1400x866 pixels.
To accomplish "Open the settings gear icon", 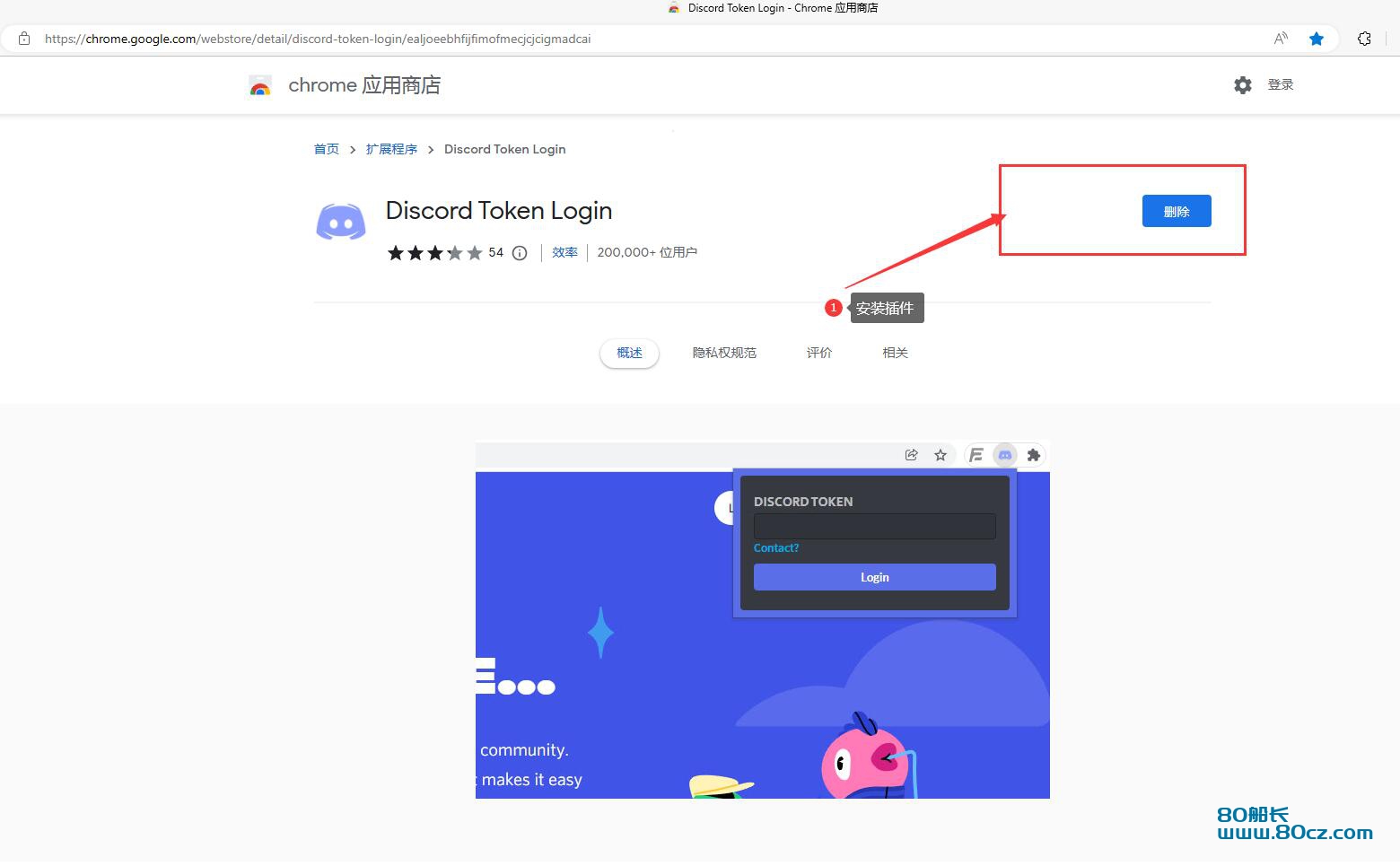I will [x=1243, y=85].
